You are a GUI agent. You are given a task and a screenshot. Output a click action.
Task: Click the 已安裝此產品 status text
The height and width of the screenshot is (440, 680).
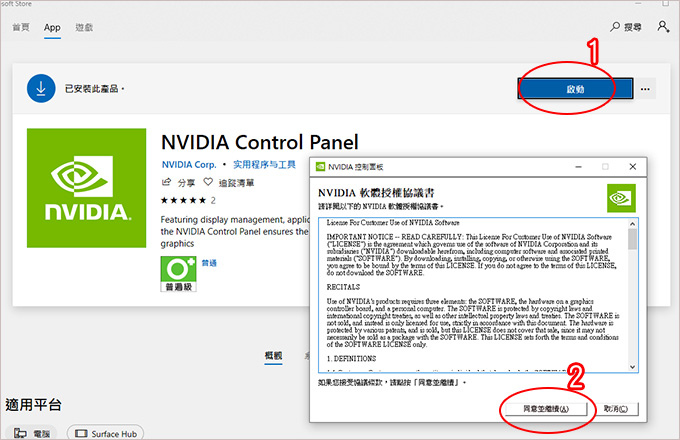pos(95,89)
